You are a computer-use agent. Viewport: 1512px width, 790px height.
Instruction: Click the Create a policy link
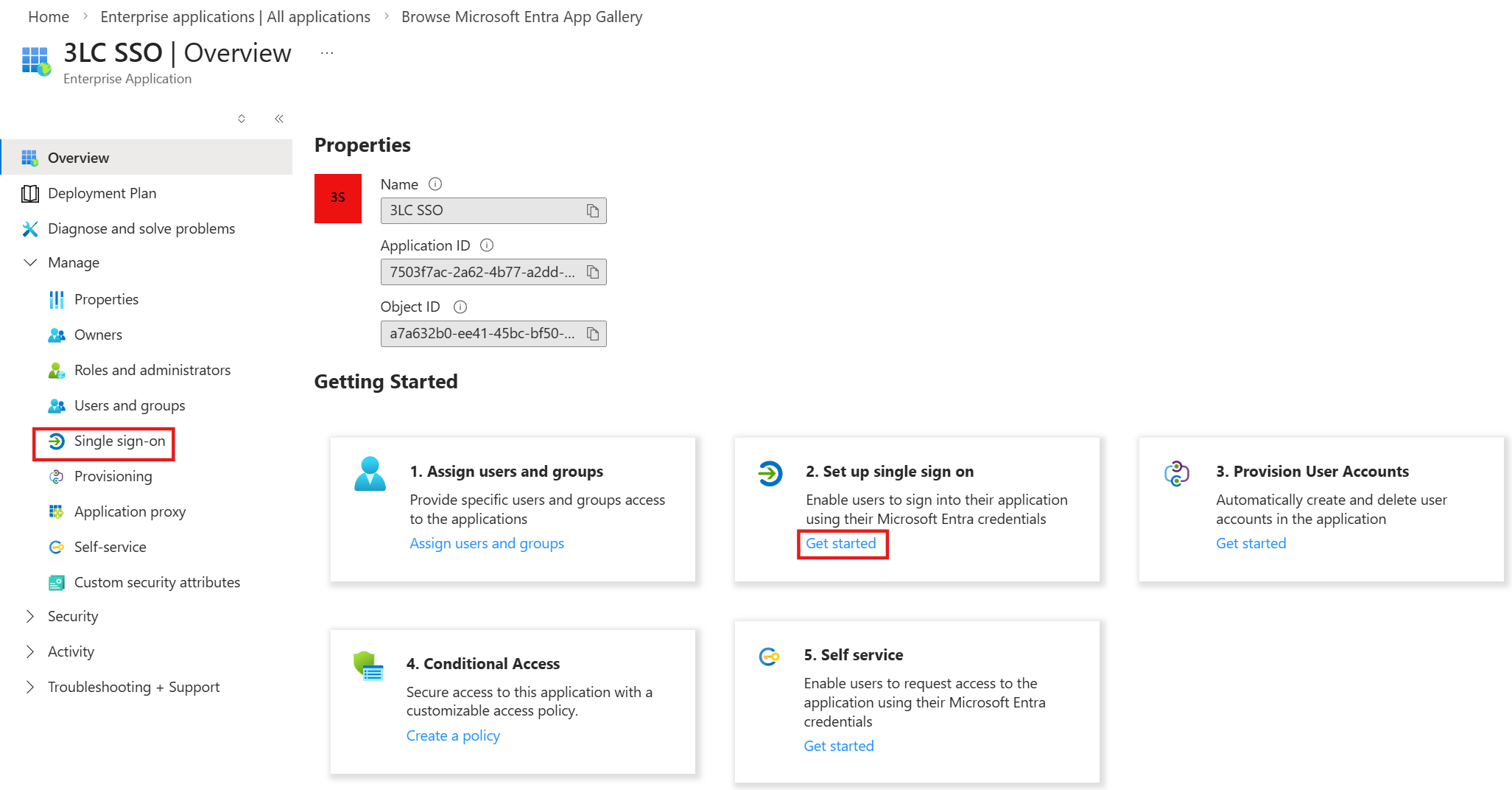(x=453, y=735)
